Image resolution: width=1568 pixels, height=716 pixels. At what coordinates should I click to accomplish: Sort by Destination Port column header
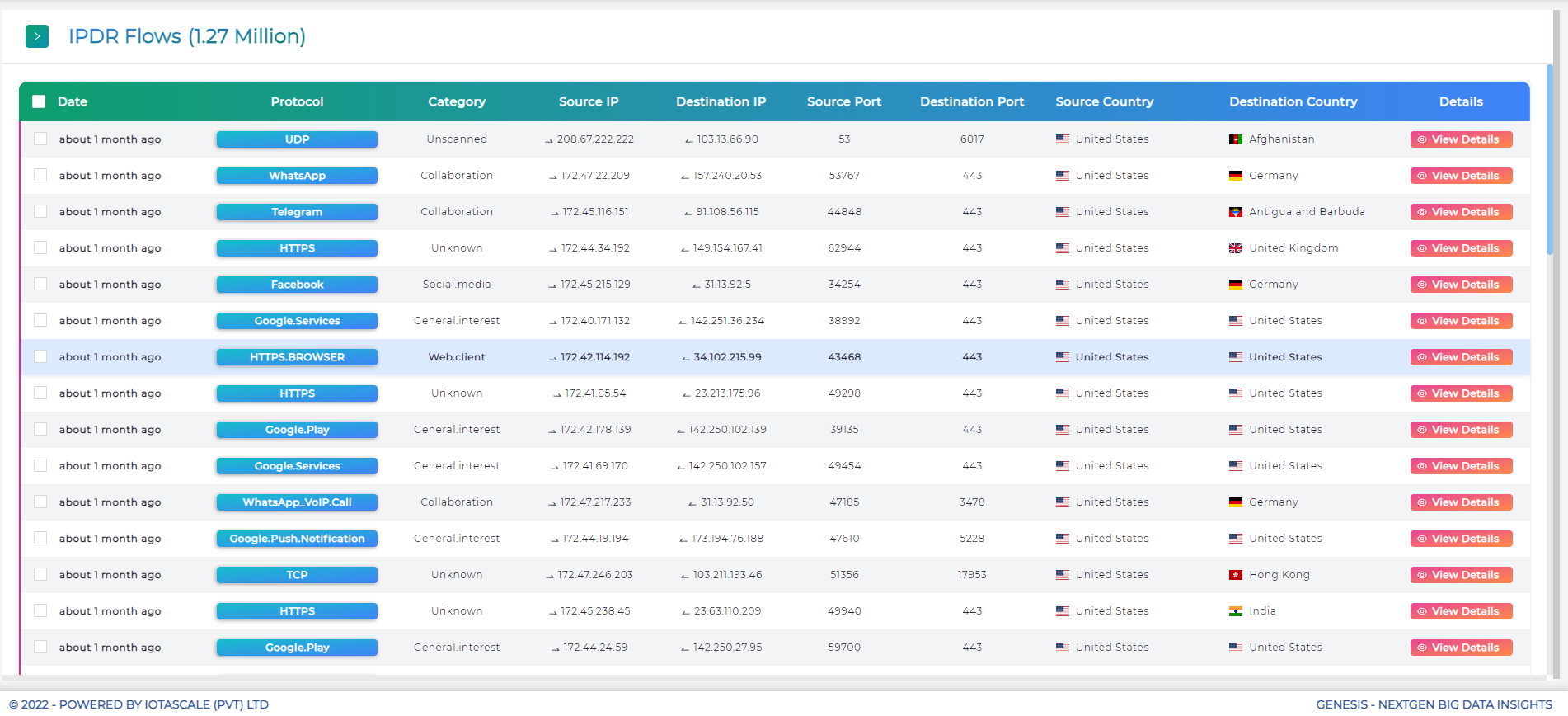971,101
